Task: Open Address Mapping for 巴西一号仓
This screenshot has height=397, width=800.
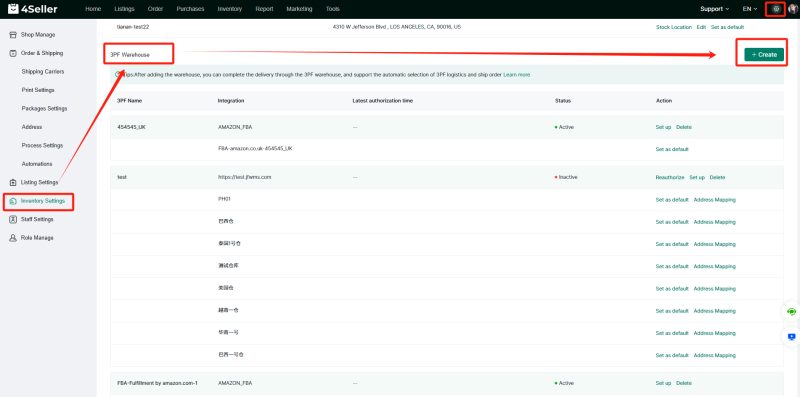Action: pos(714,355)
